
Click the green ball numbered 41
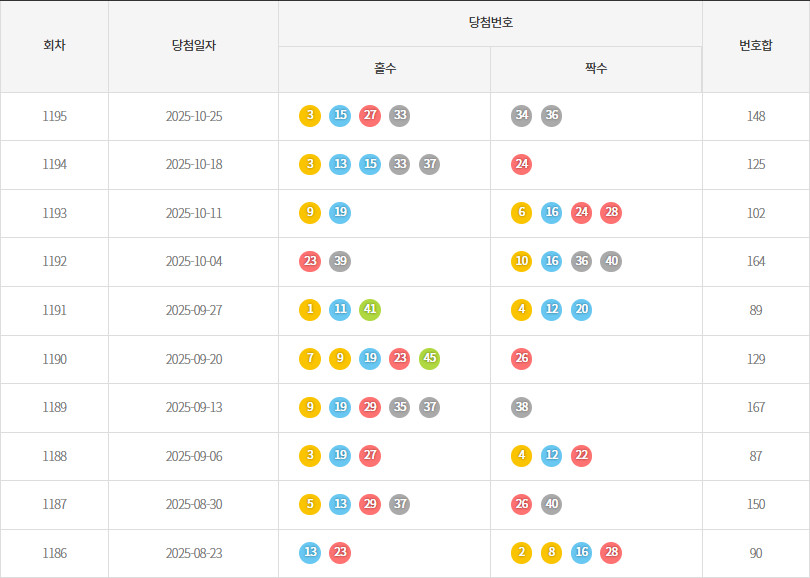(x=370, y=310)
